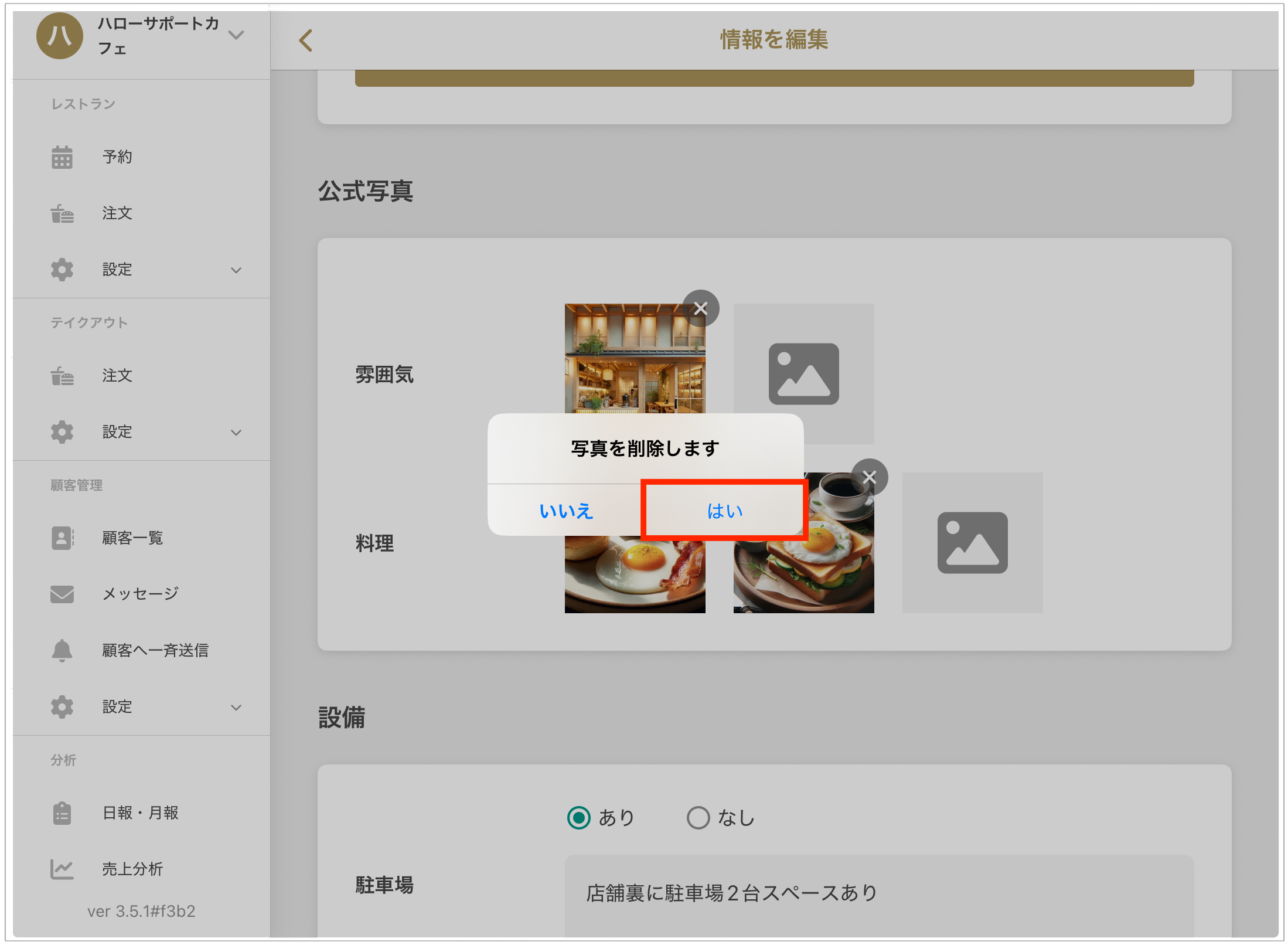This screenshot has width=1288, height=945.
Task: Click the 設備 section heading
Action: click(x=342, y=718)
